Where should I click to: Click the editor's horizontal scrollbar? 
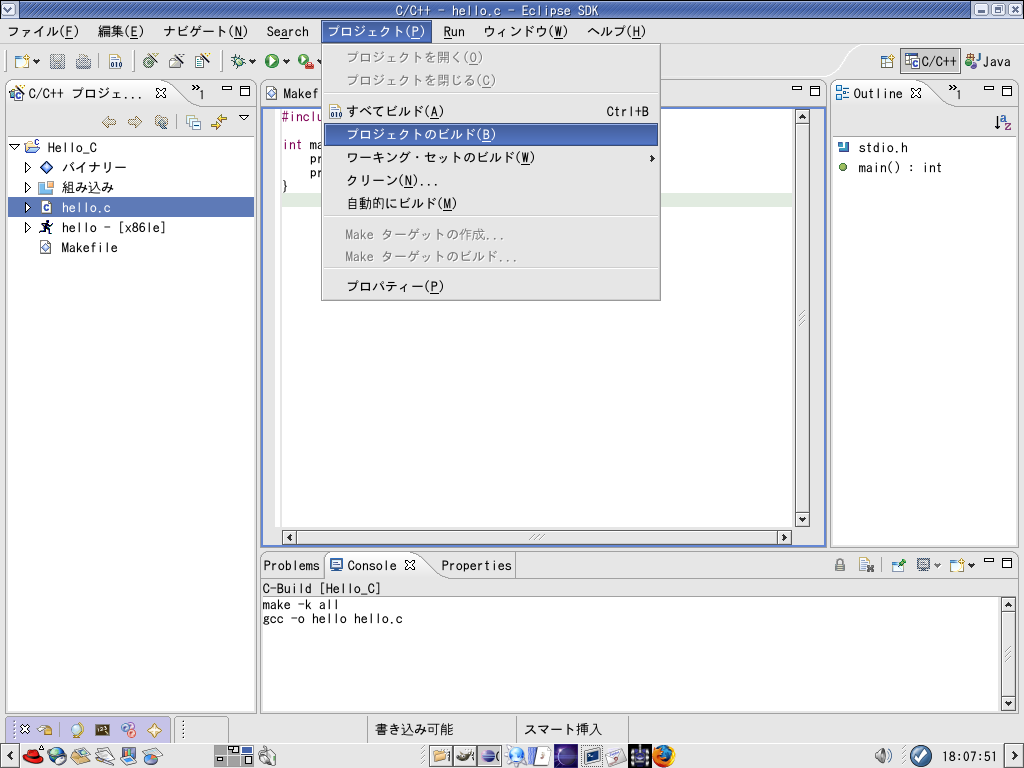536,537
